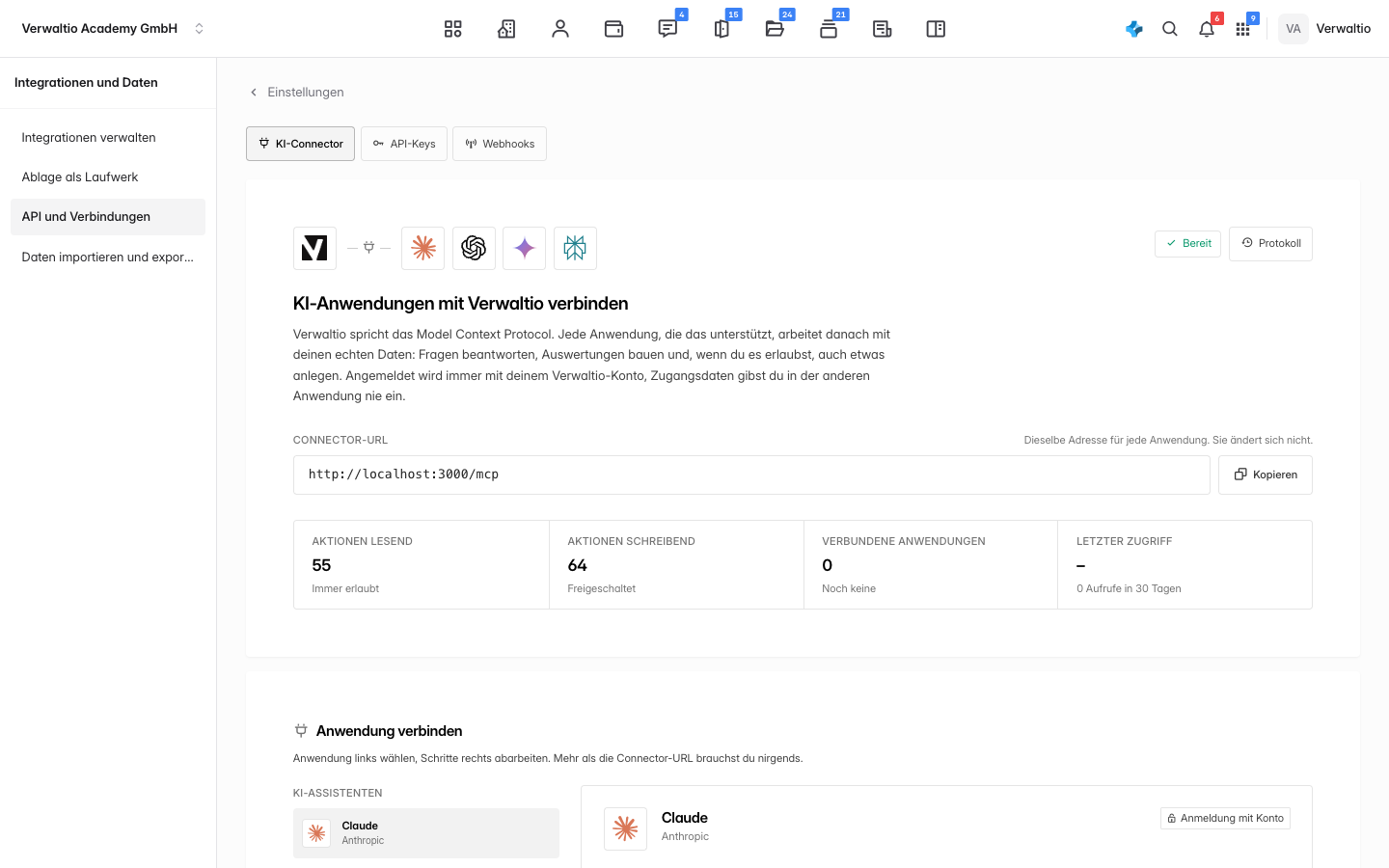Click the Bereit status badge
This screenshot has height=868, width=1389.
1187,244
